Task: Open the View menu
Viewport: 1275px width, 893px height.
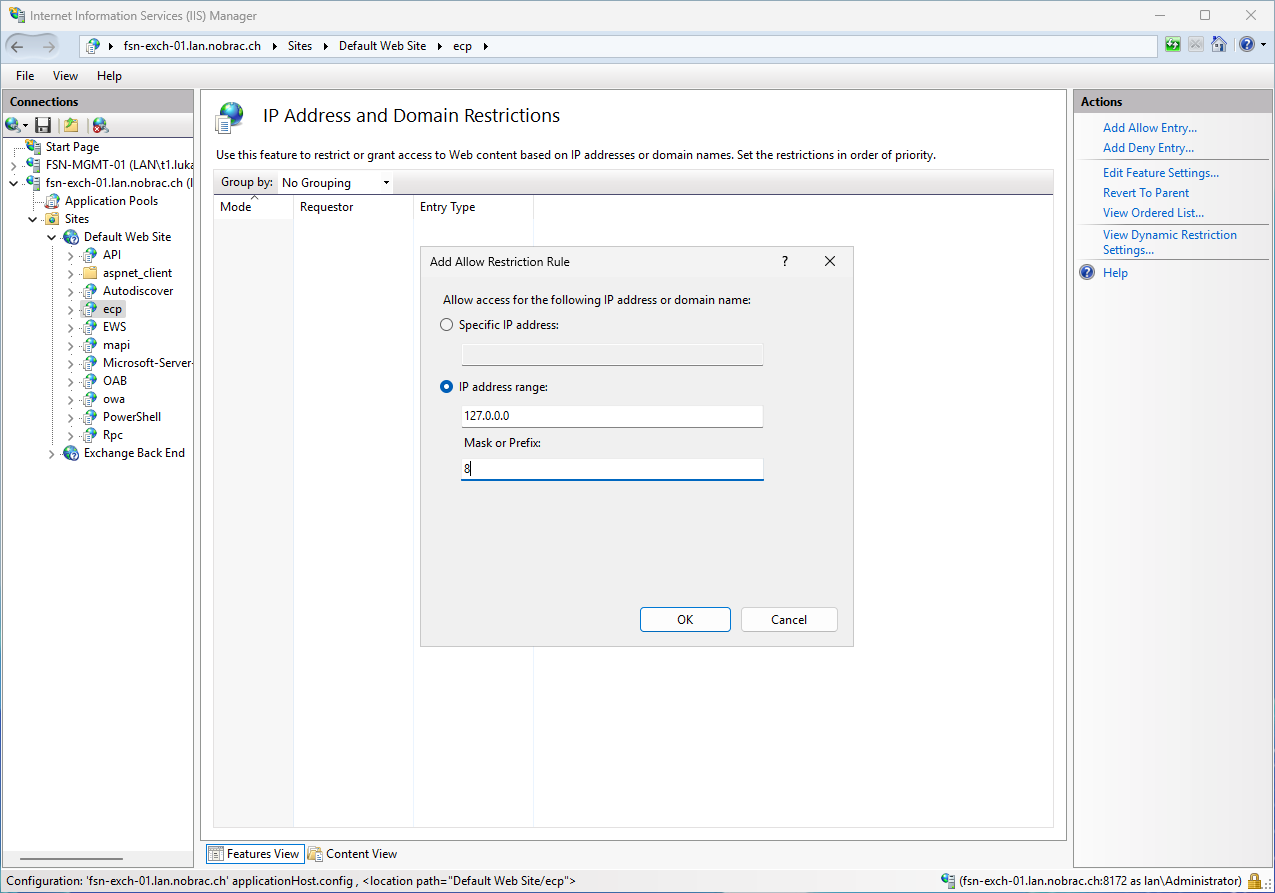Action: coord(65,76)
